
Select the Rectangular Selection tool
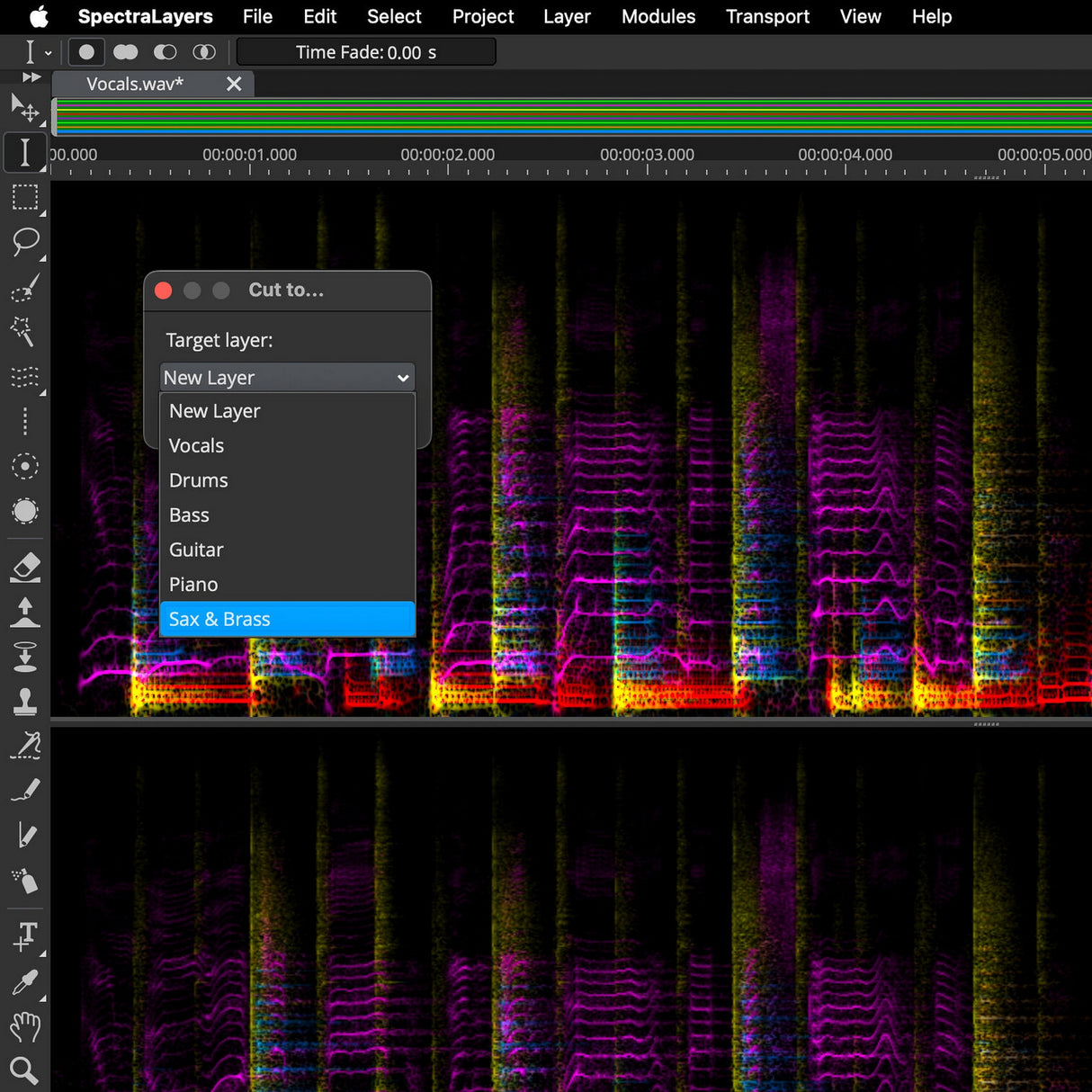tap(25, 198)
